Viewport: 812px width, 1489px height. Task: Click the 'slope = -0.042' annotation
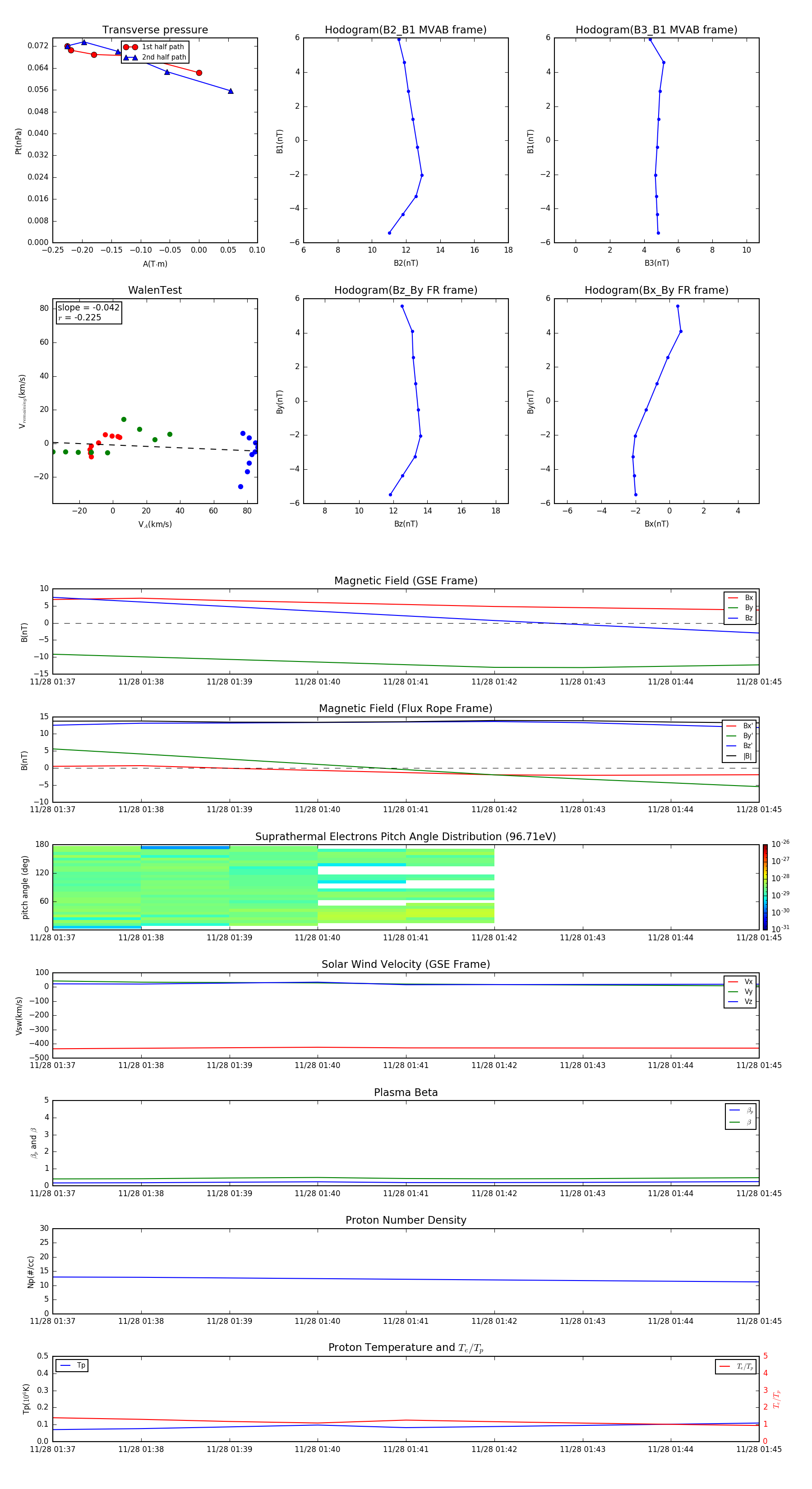click(88, 308)
